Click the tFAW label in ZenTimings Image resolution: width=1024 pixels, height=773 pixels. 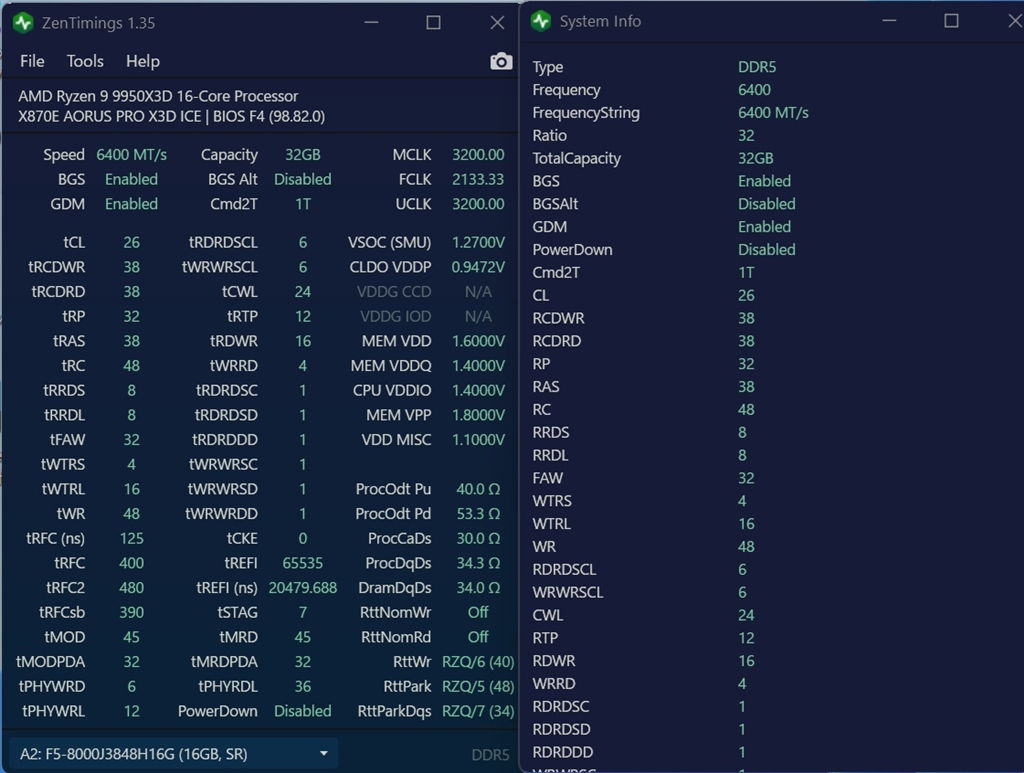tap(67, 440)
